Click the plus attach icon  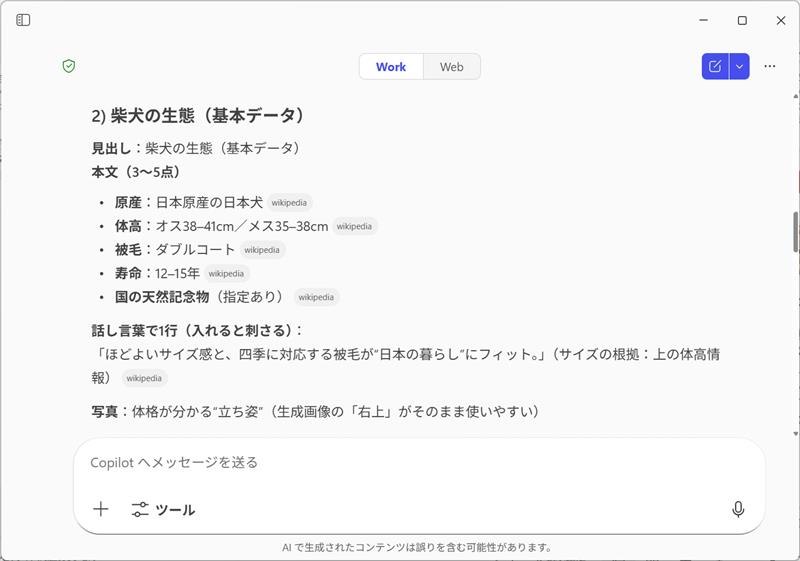tap(101, 509)
